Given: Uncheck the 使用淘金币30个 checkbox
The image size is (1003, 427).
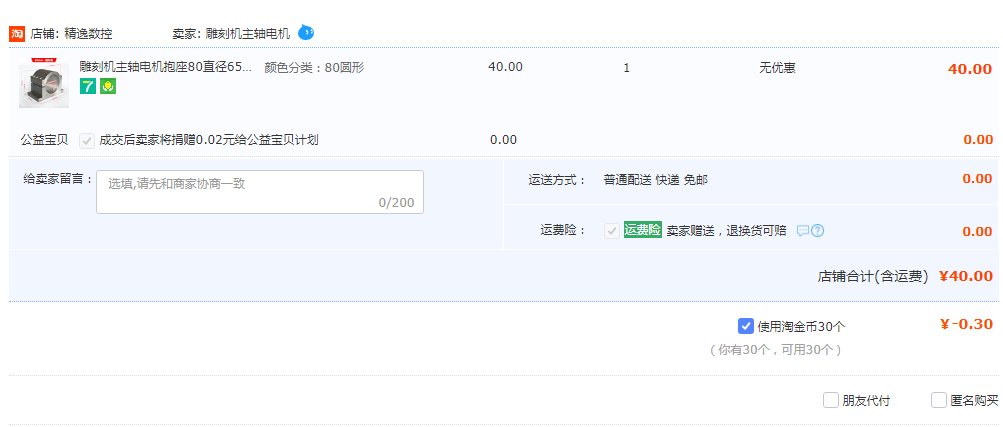Looking at the screenshot, I should point(745,325).
